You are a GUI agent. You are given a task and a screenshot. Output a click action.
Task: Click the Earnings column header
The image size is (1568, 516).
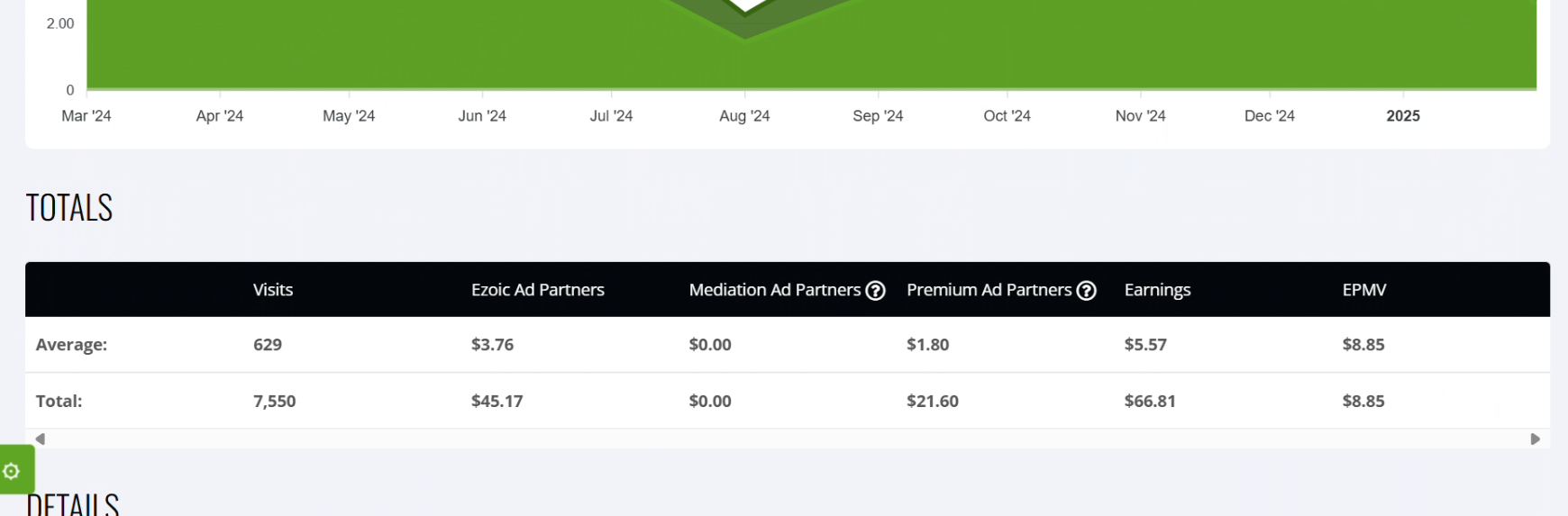pos(1157,290)
